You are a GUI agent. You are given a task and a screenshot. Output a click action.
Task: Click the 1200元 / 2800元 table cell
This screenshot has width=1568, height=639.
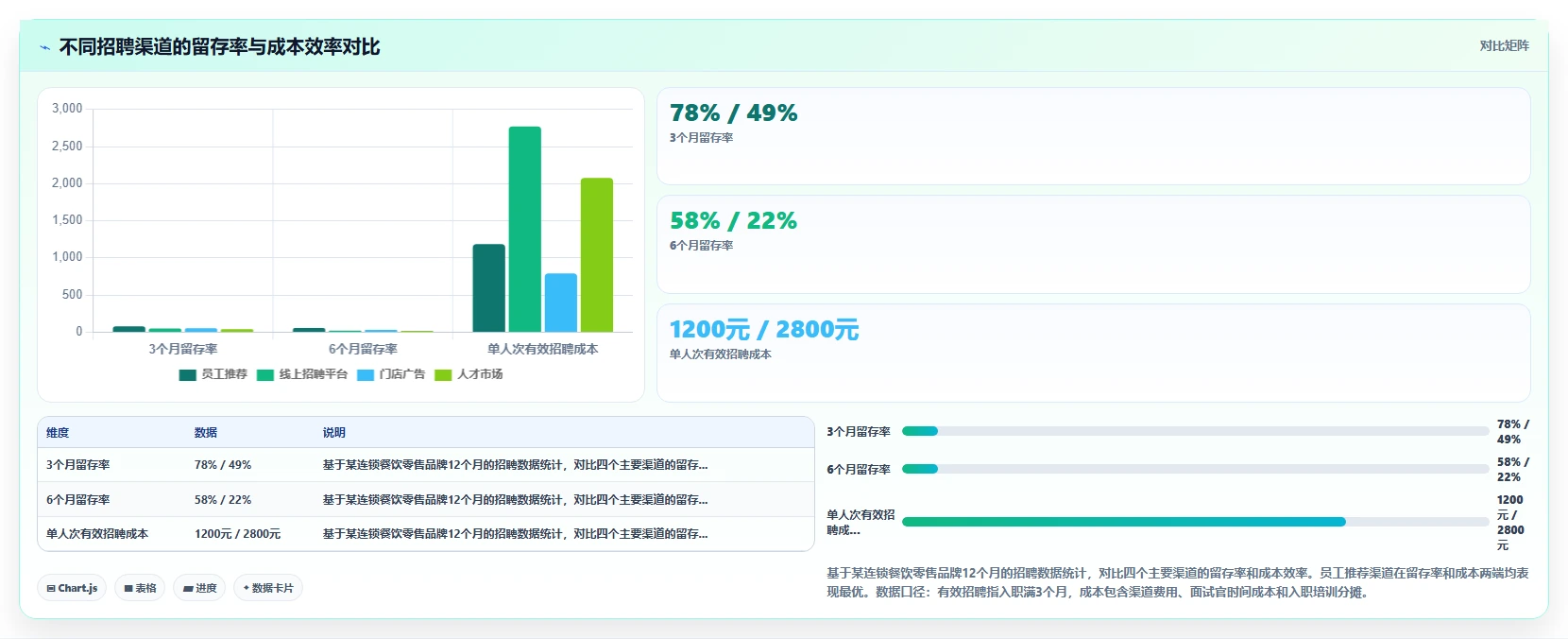pyautogui.click(x=238, y=534)
